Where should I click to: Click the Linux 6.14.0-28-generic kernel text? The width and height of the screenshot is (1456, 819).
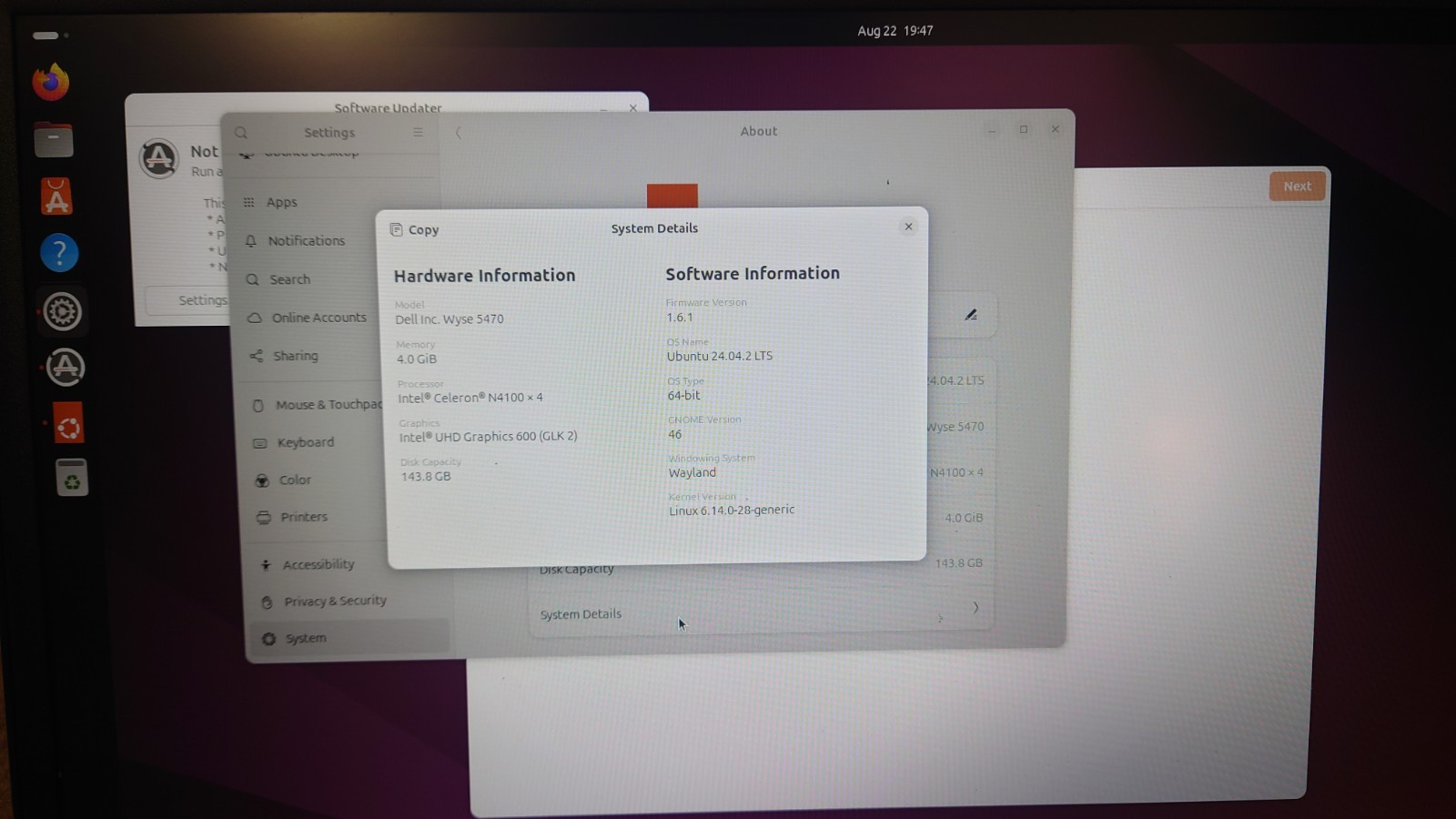[732, 511]
